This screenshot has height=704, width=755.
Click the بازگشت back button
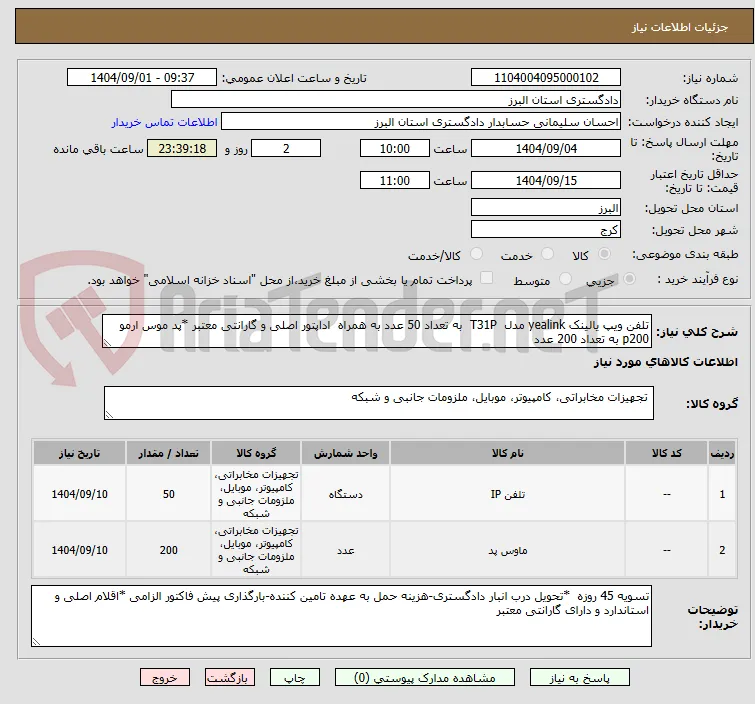[230, 678]
